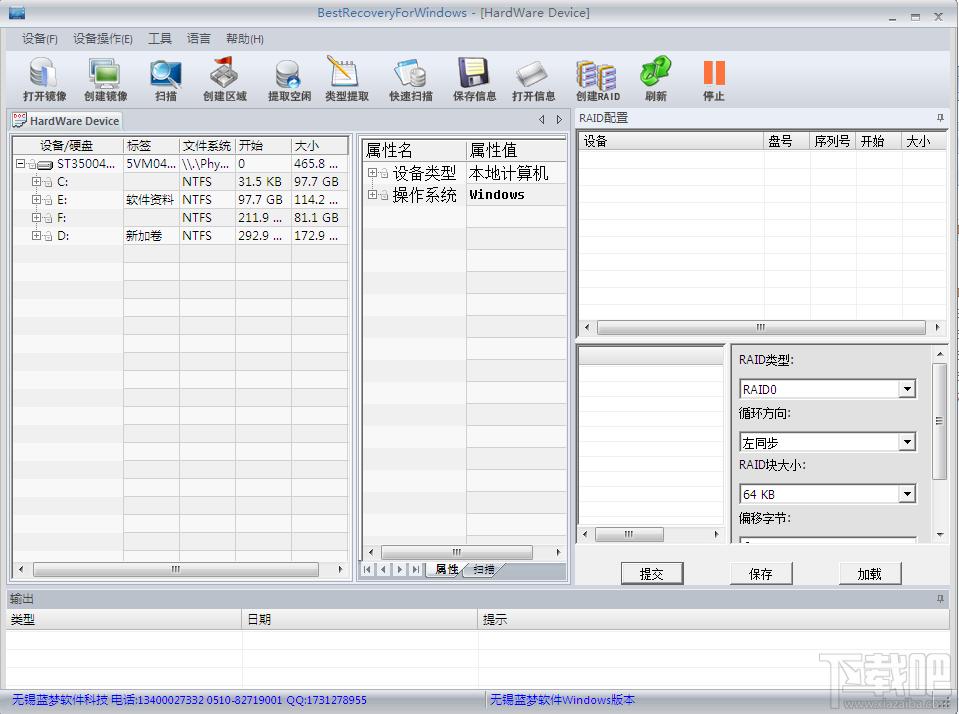Open 快速扫描 (Quick Scan) tool
Image resolution: width=959 pixels, height=714 pixels.
pos(410,75)
